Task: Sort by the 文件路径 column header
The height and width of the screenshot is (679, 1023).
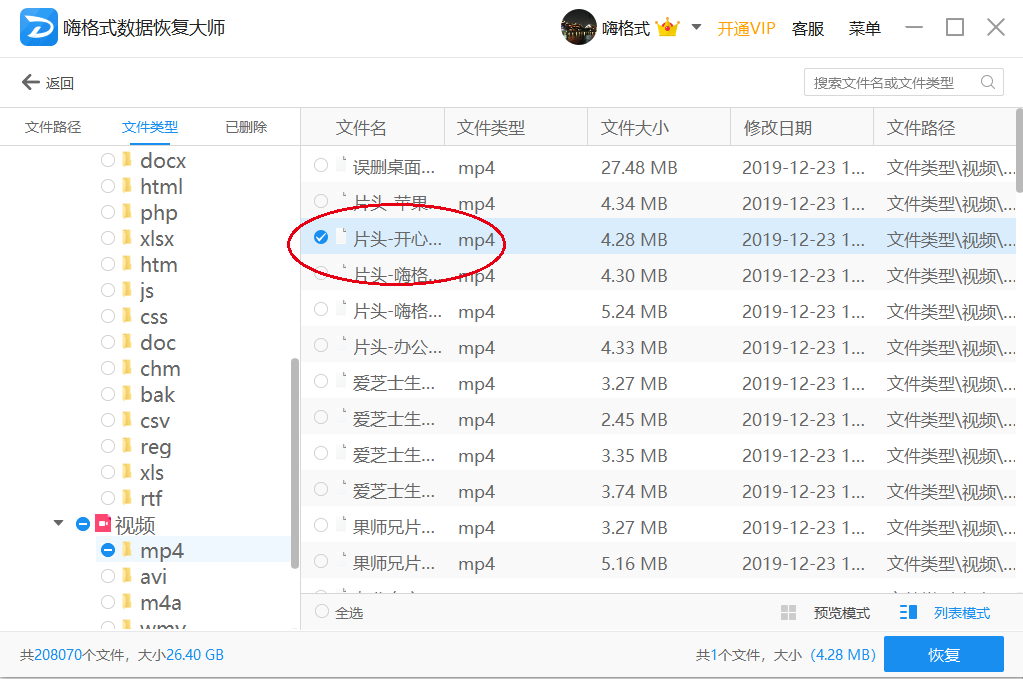Action: (921, 128)
